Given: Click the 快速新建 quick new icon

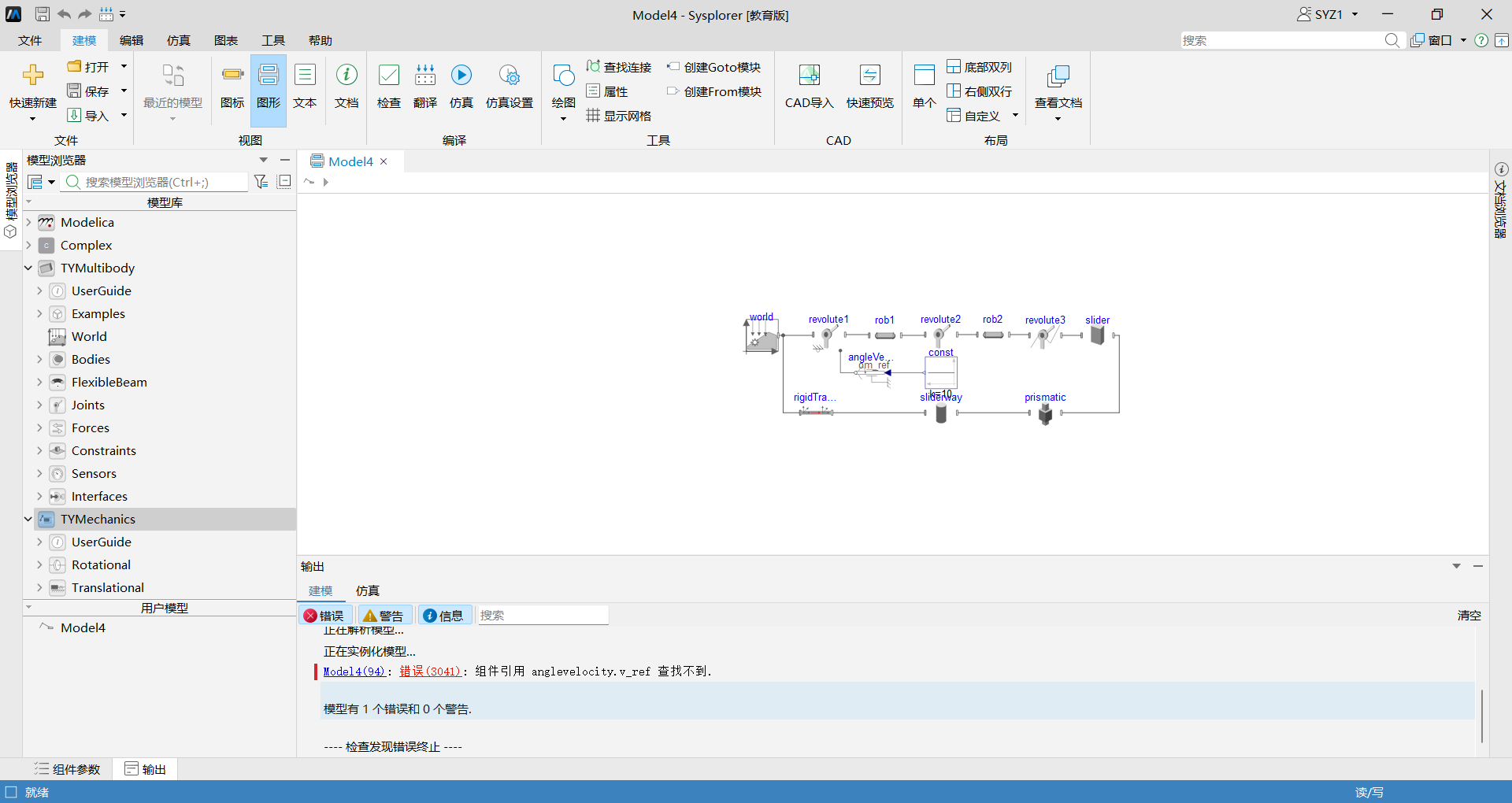Looking at the screenshot, I should tap(33, 76).
